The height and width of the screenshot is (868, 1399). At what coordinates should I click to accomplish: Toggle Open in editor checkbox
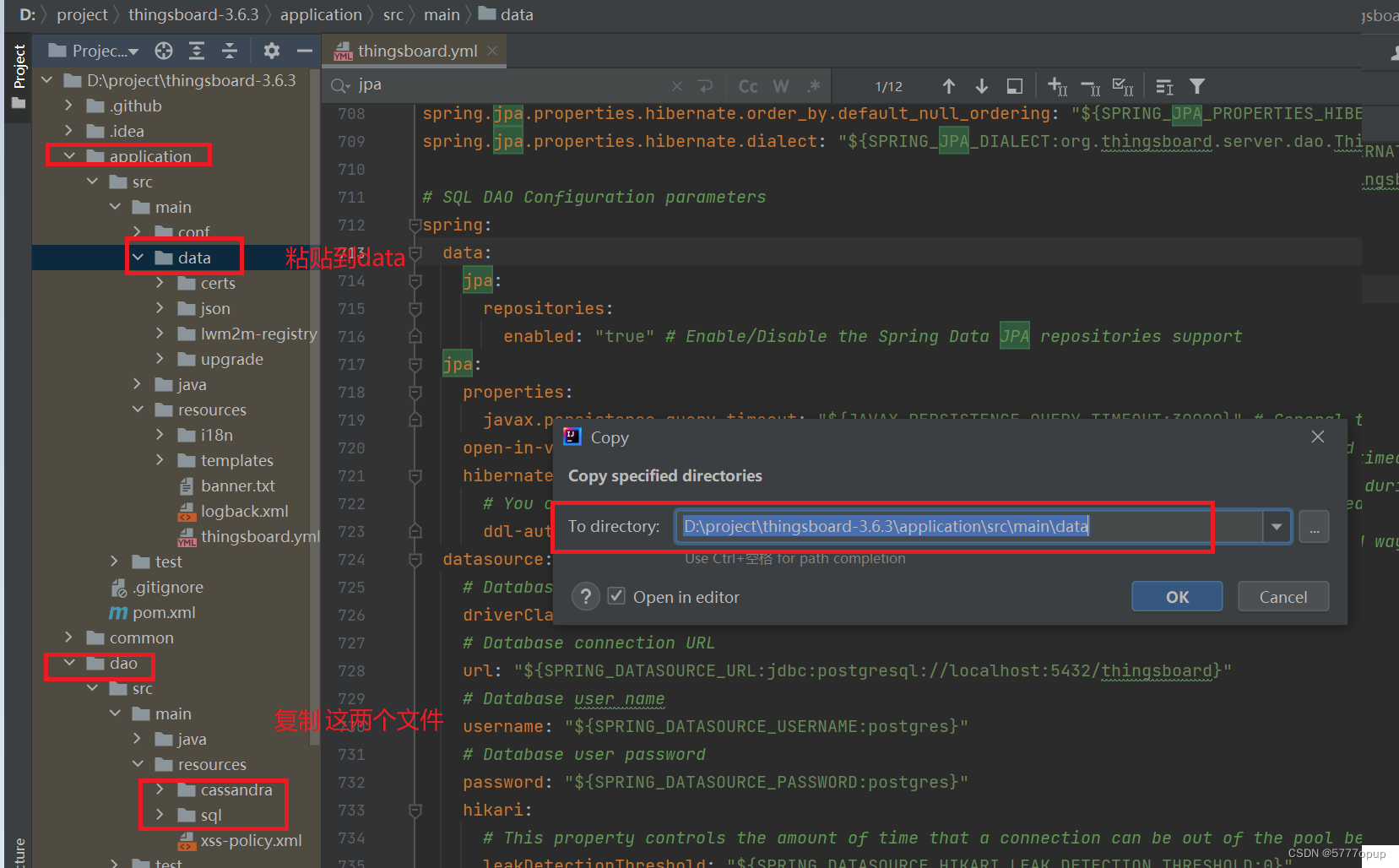click(617, 596)
